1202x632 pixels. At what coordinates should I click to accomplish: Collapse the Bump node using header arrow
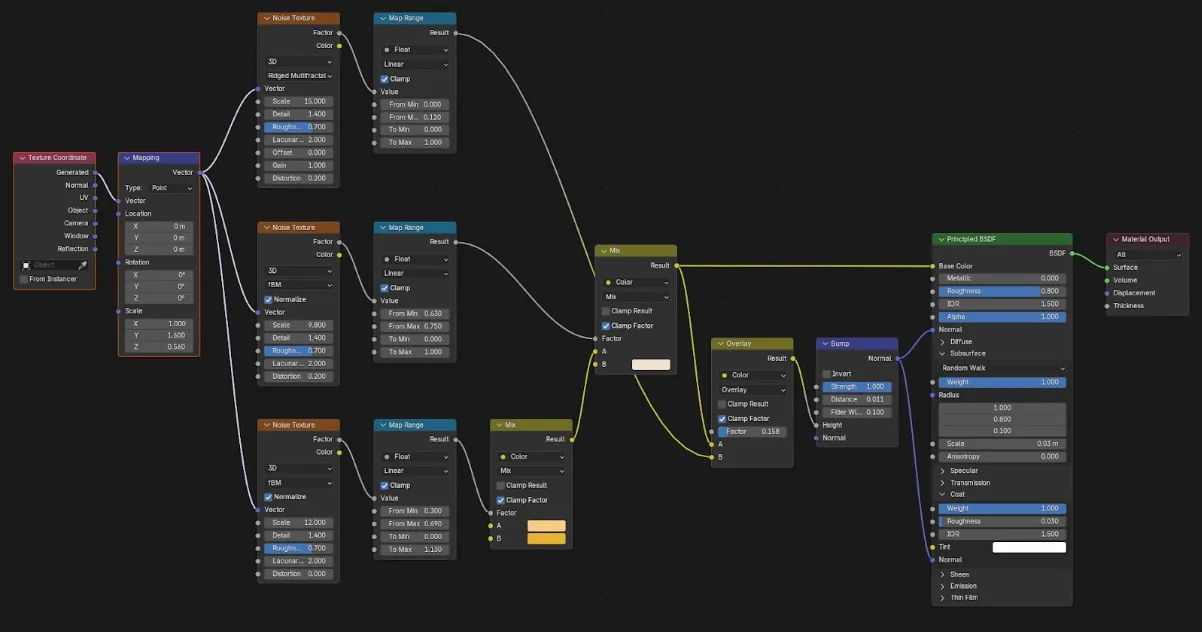coord(824,344)
